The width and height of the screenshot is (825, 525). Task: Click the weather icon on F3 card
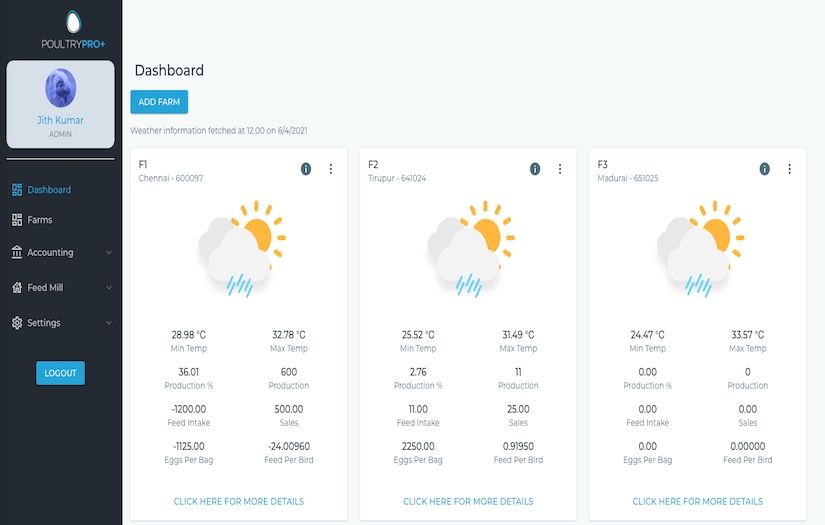(x=700, y=249)
